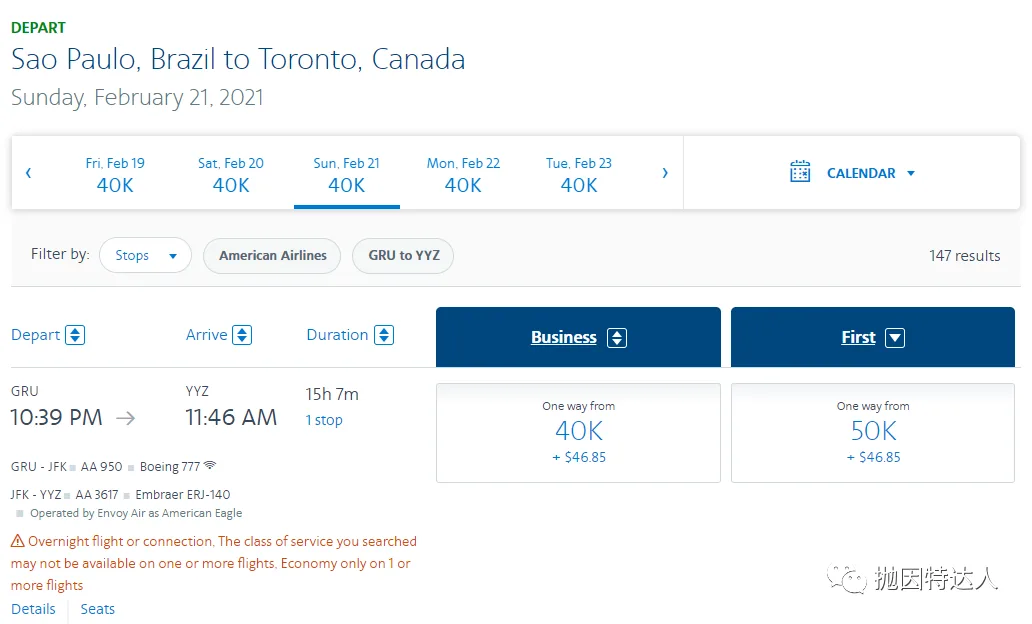Click the next dates right arrow
1032x624 pixels.
665,173
